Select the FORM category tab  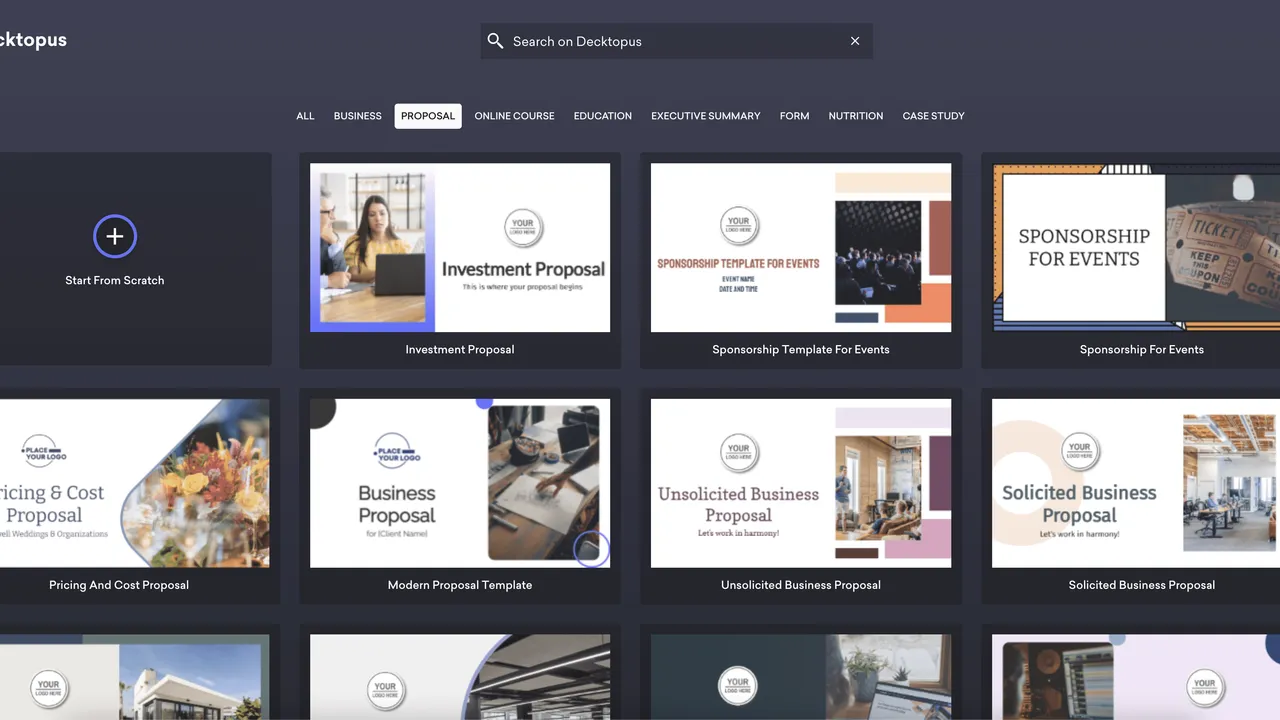tap(795, 116)
